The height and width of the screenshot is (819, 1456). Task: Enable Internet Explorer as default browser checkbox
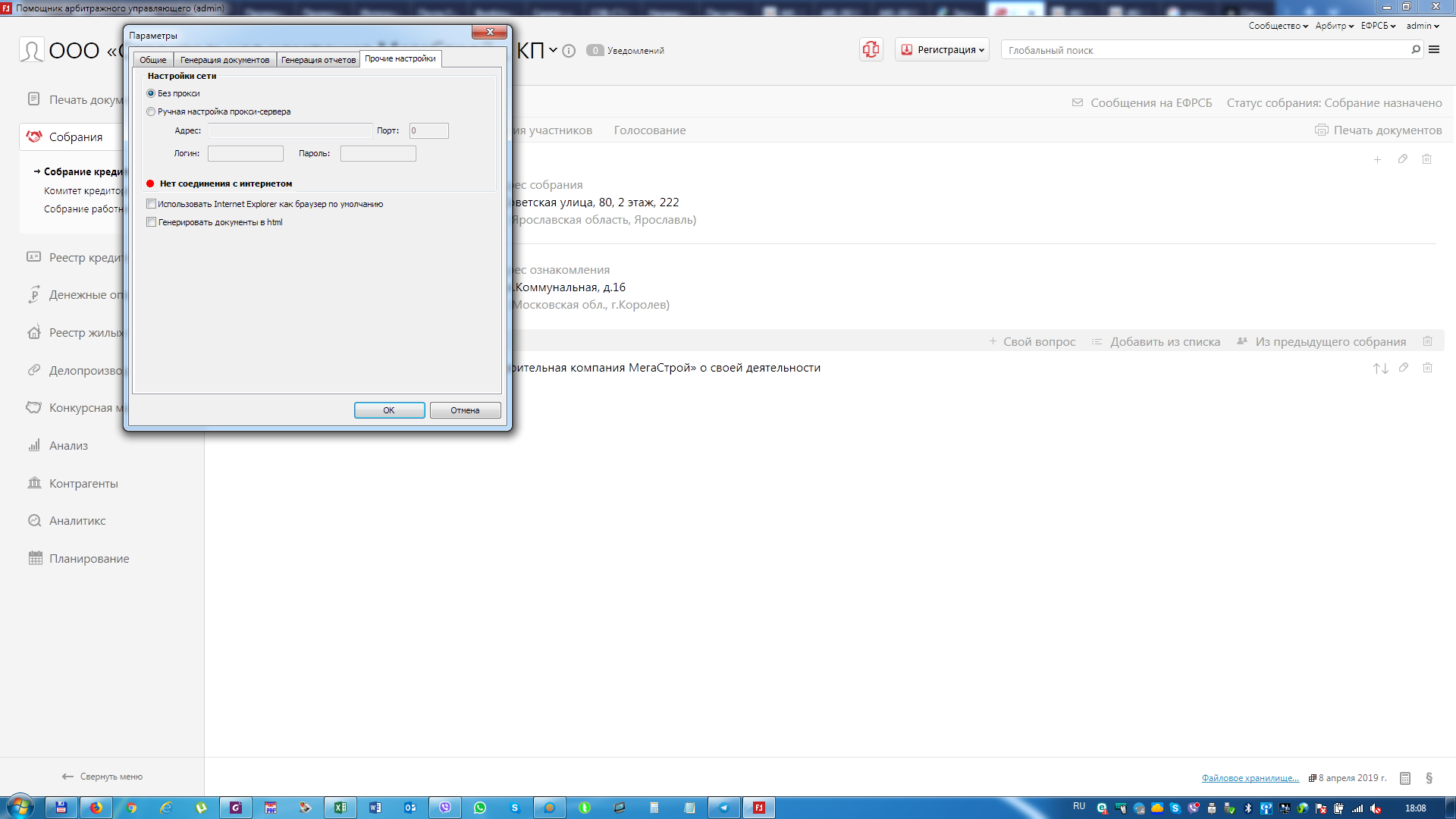click(152, 204)
